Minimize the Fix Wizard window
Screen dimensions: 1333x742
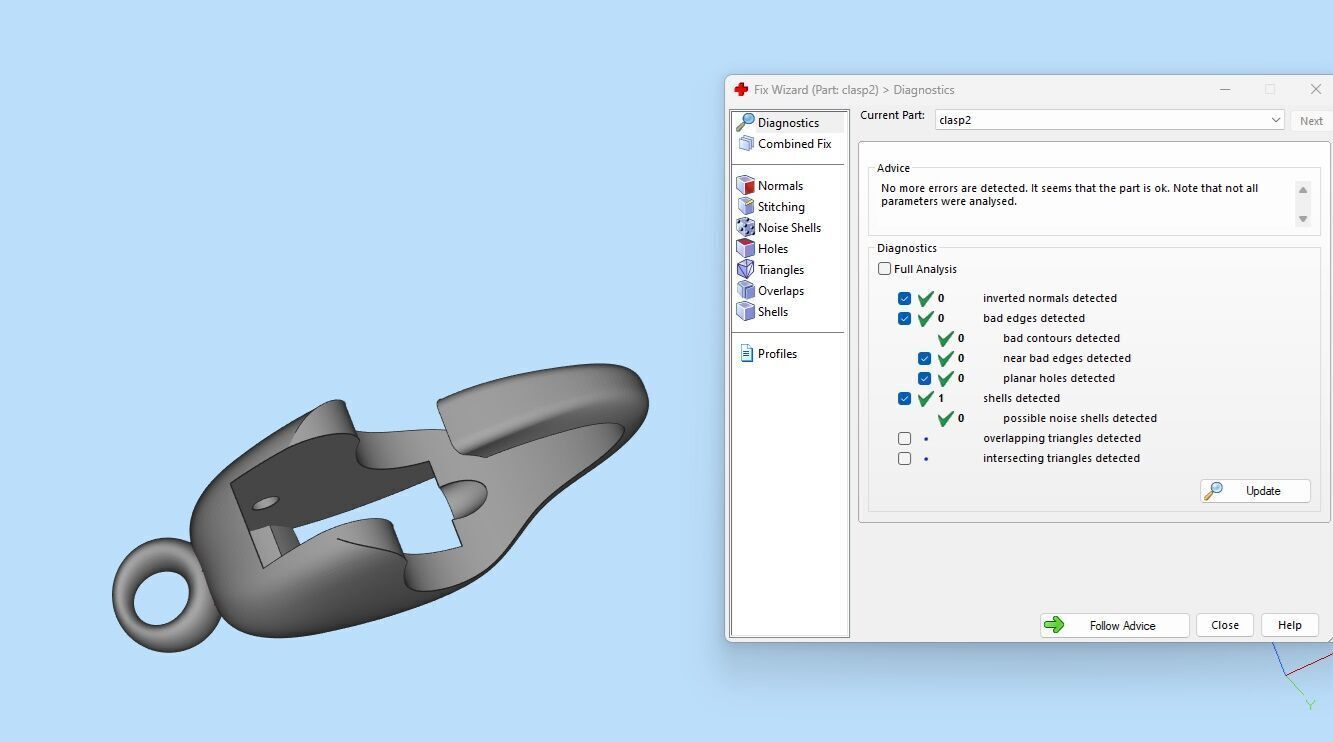pos(1225,89)
